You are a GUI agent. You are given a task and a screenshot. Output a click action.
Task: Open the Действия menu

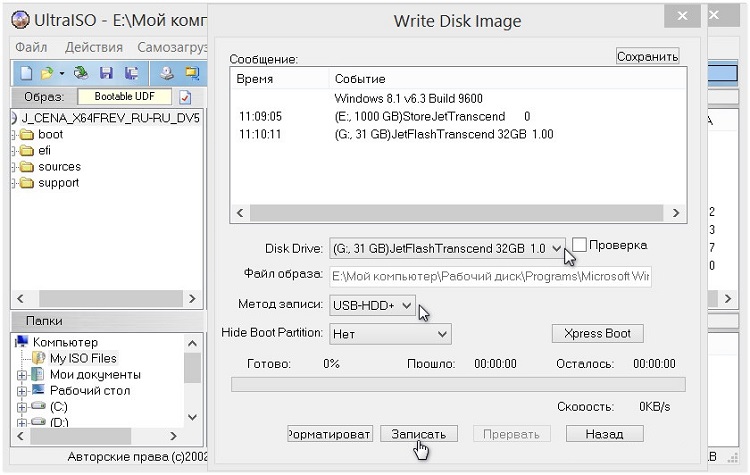point(94,47)
